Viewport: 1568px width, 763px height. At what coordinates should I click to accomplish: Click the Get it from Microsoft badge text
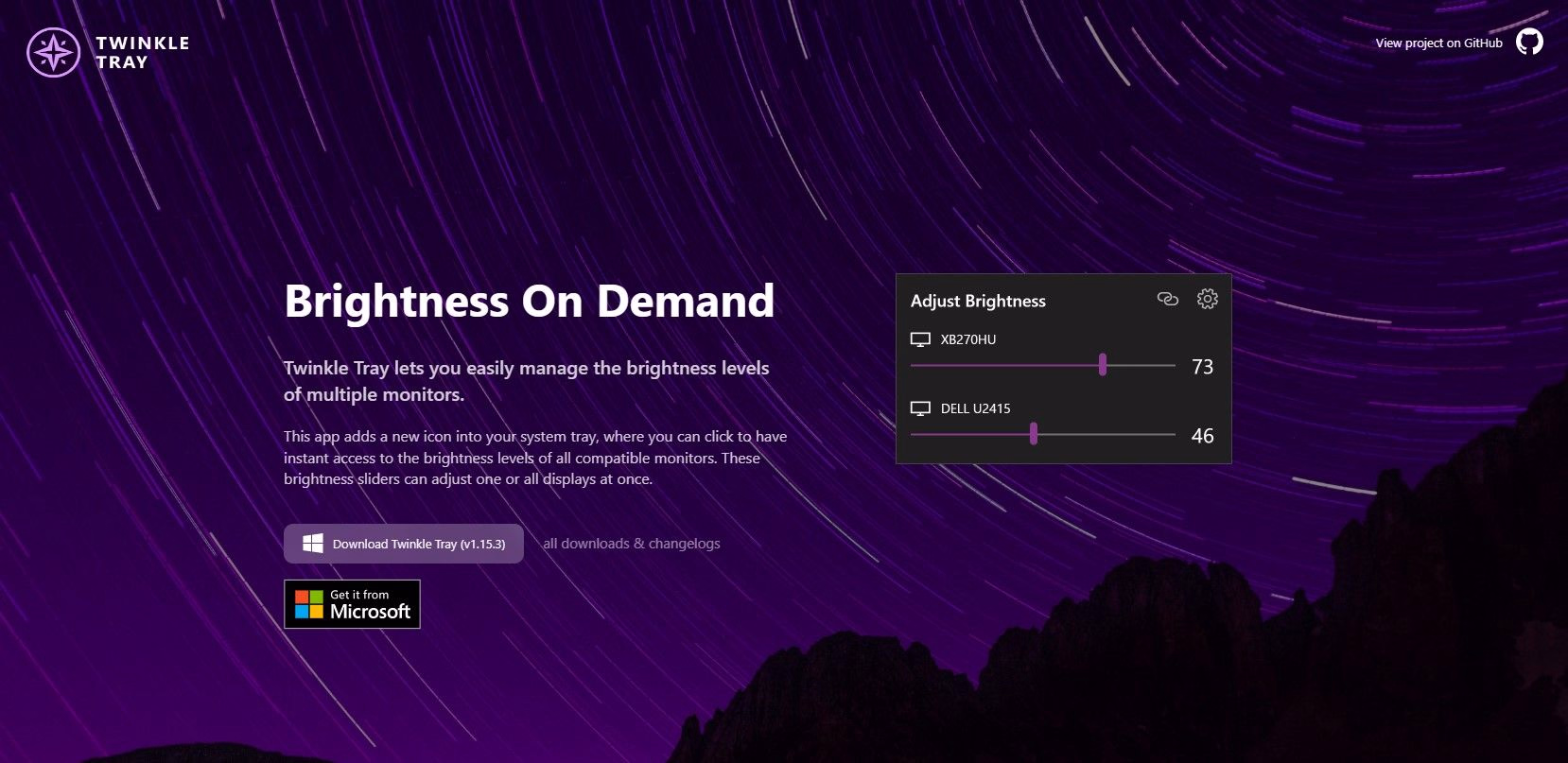point(370,605)
